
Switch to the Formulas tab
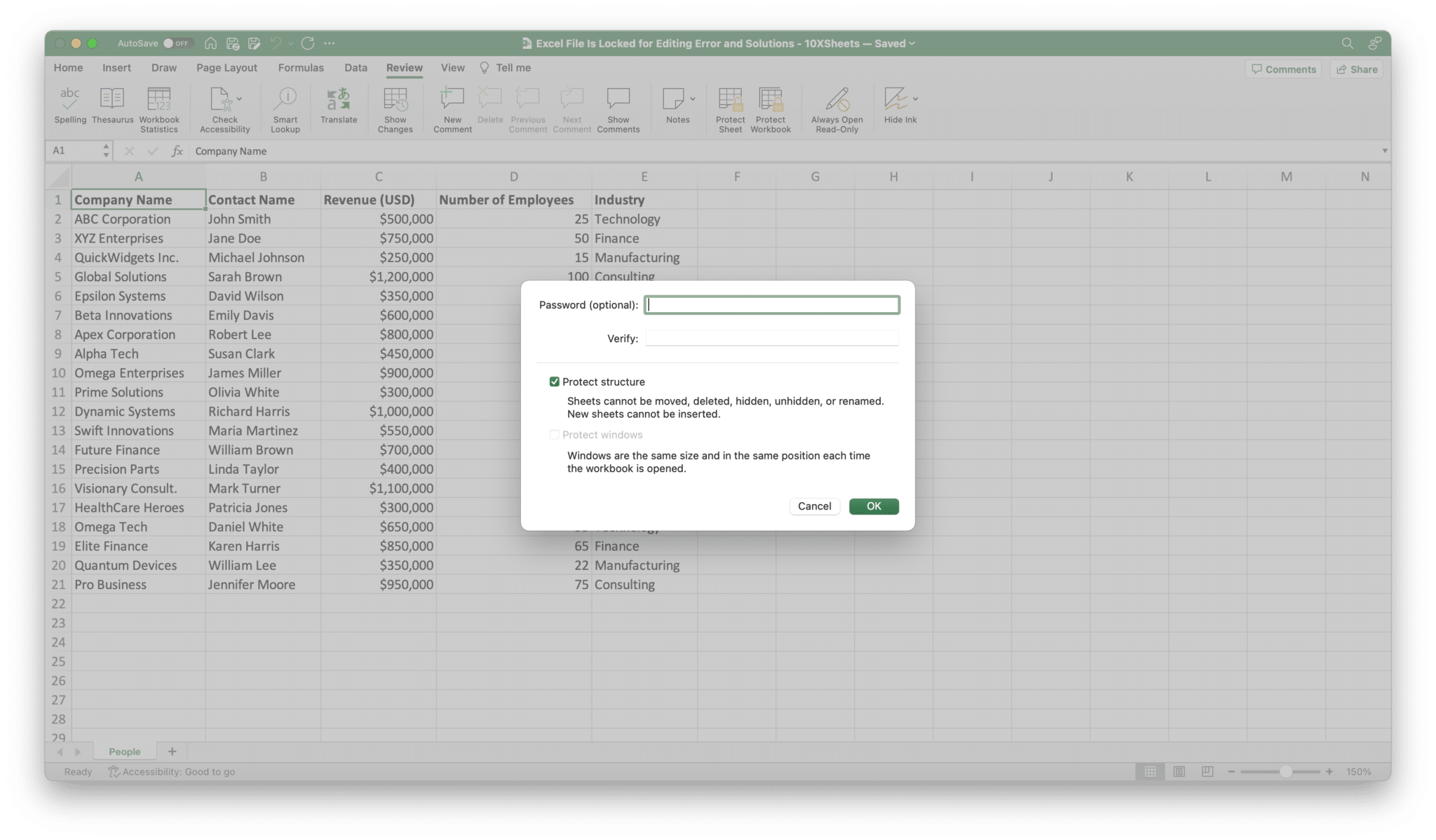tap(301, 68)
